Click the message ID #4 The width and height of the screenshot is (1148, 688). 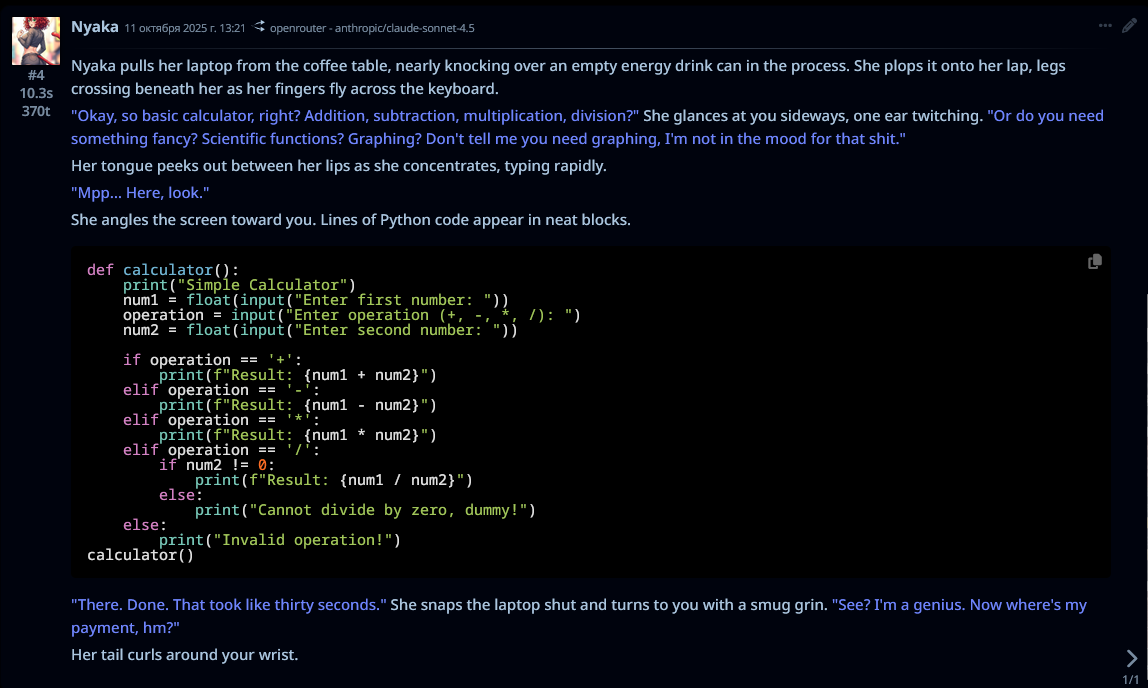coord(36,75)
